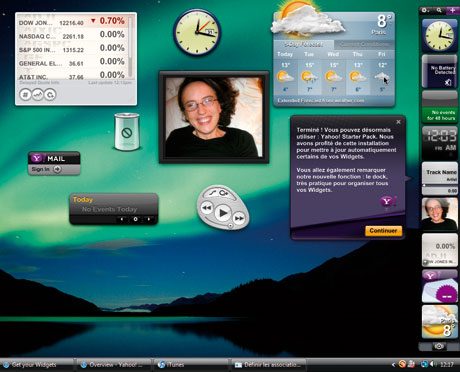460x372 pixels.
Task: Click the Yahoo Y! logo in popup
Action: [387, 201]
